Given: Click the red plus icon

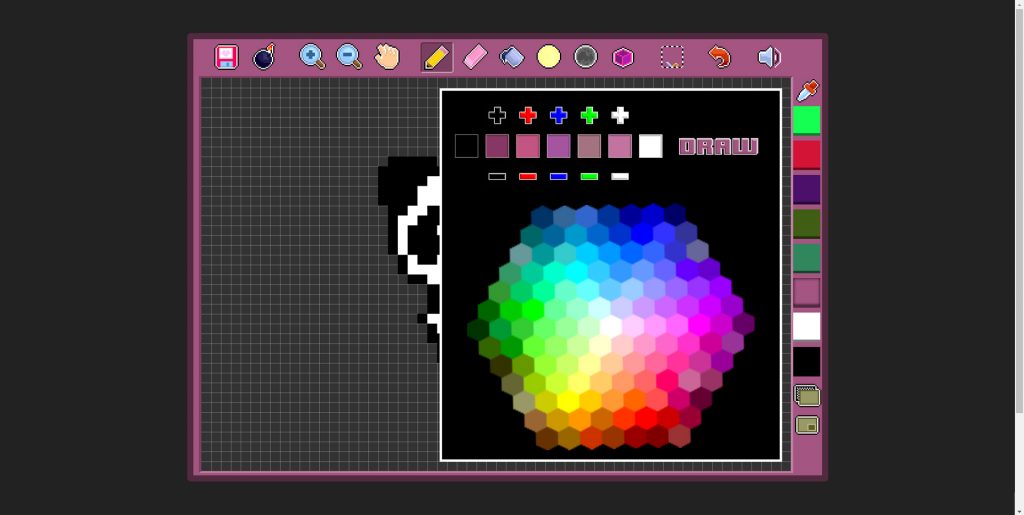Looking at the screenshot, I should coord(528,116).
